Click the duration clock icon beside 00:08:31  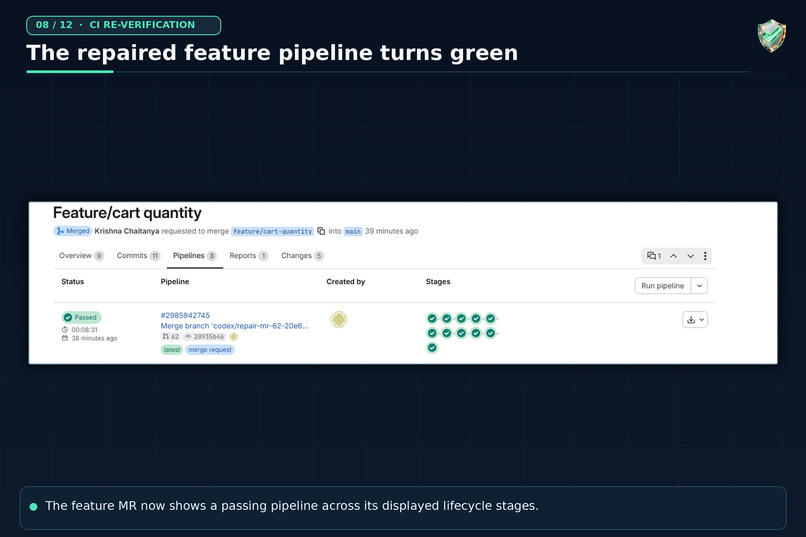pos(65,329)
